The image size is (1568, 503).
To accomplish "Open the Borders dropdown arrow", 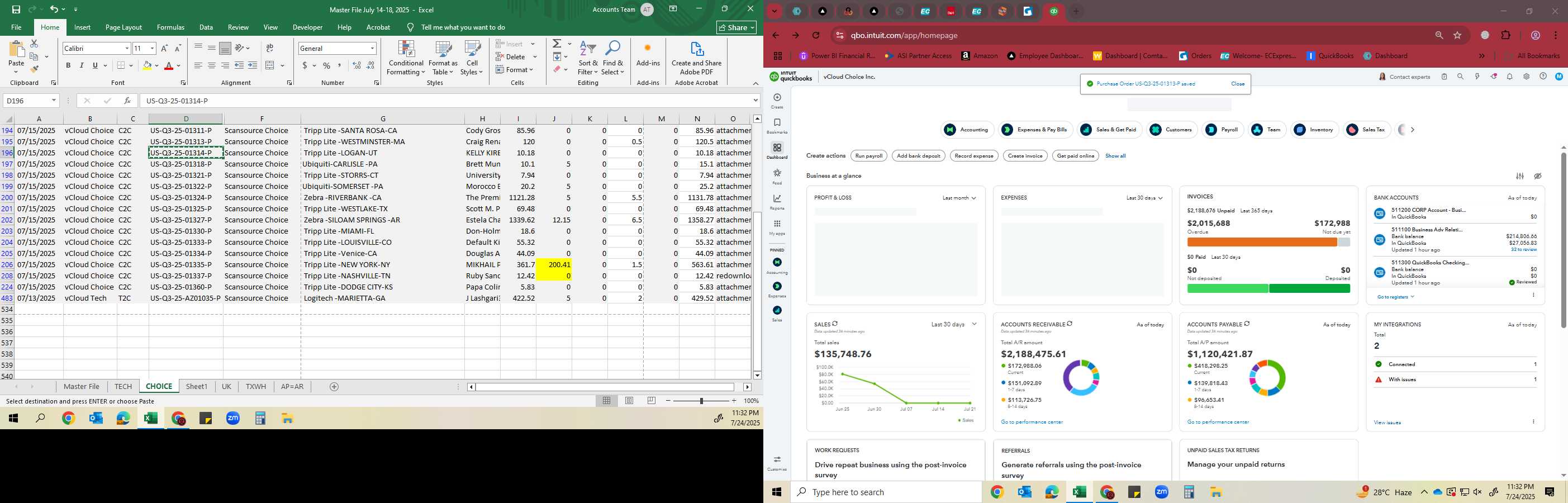I will (131, 65).
